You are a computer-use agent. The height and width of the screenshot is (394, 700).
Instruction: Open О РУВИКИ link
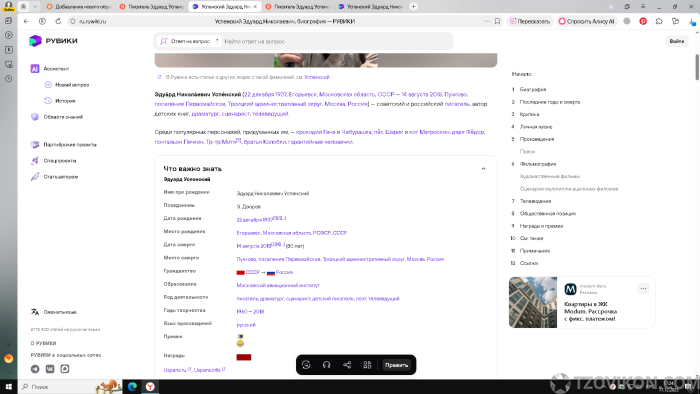coord(43,343)
